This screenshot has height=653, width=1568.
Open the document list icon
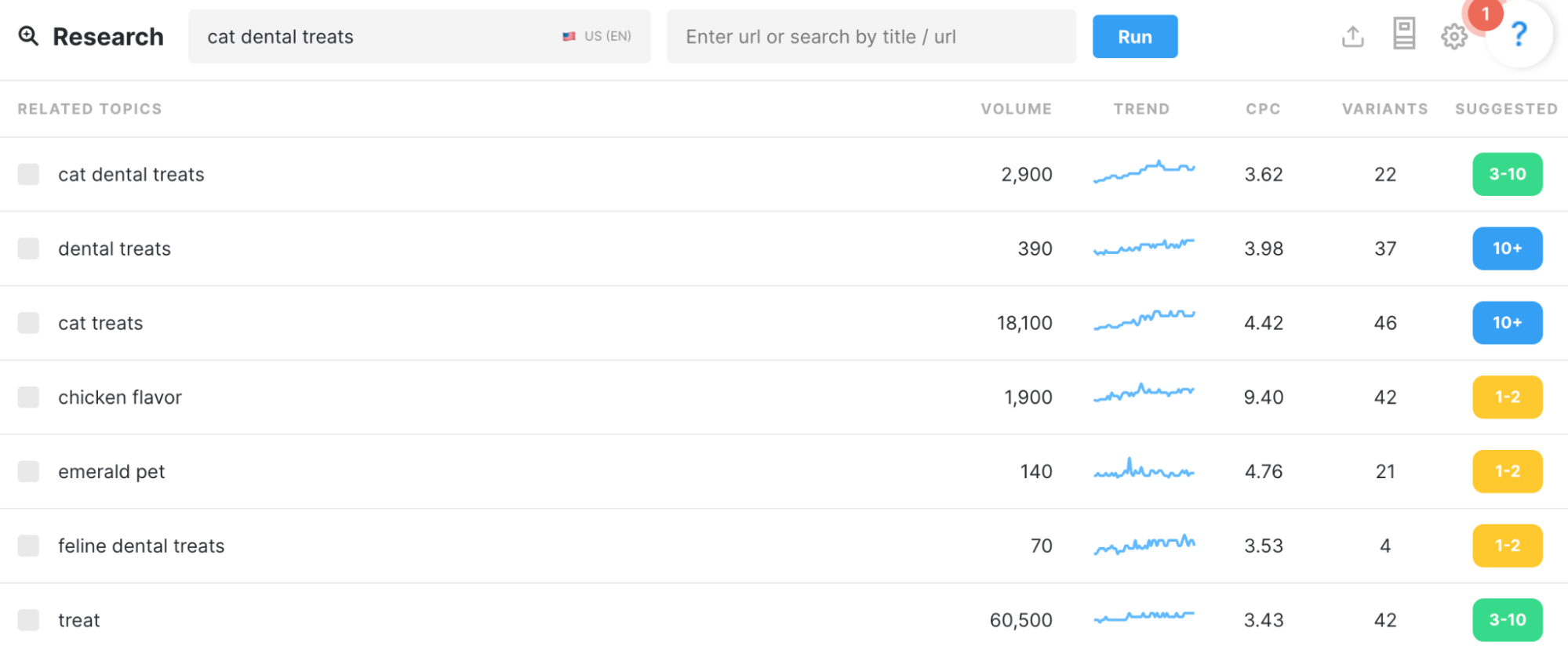coord(1404,34)
